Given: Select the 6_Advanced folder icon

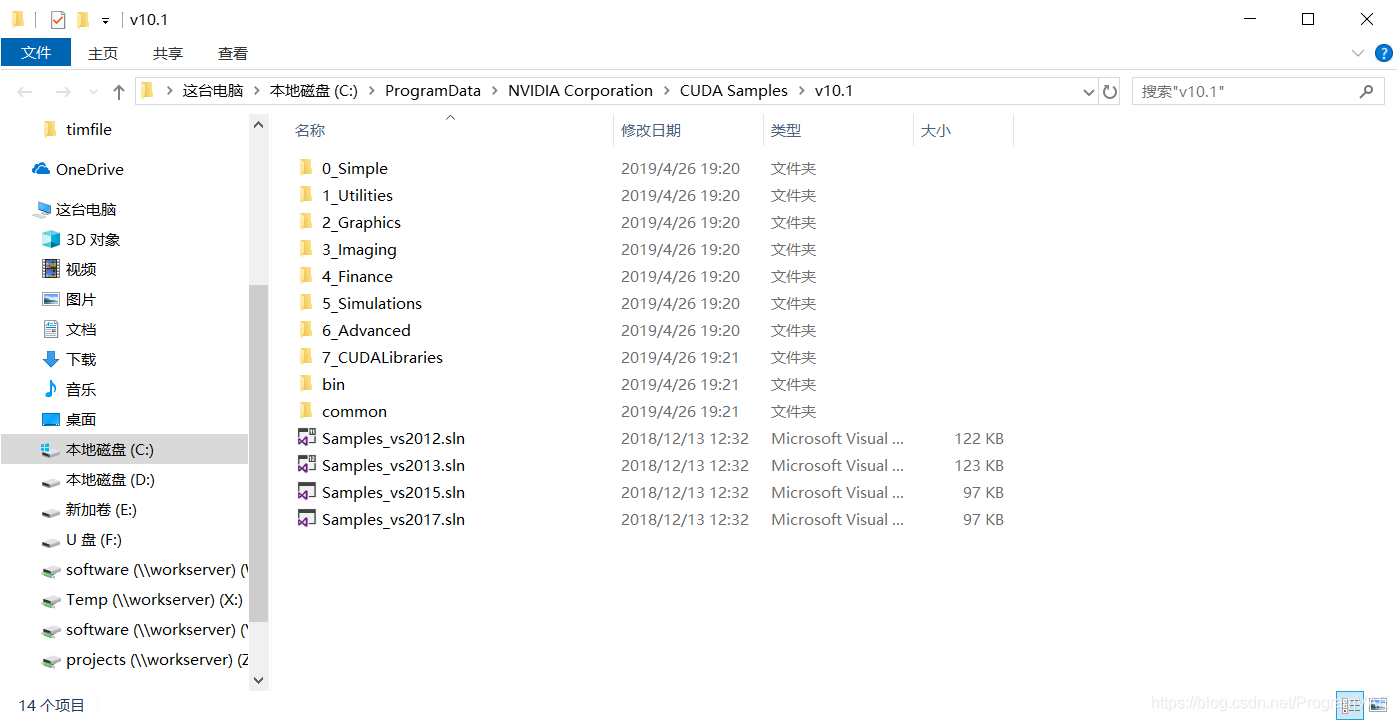Looking at the screenshot, I should coord(306,330).
